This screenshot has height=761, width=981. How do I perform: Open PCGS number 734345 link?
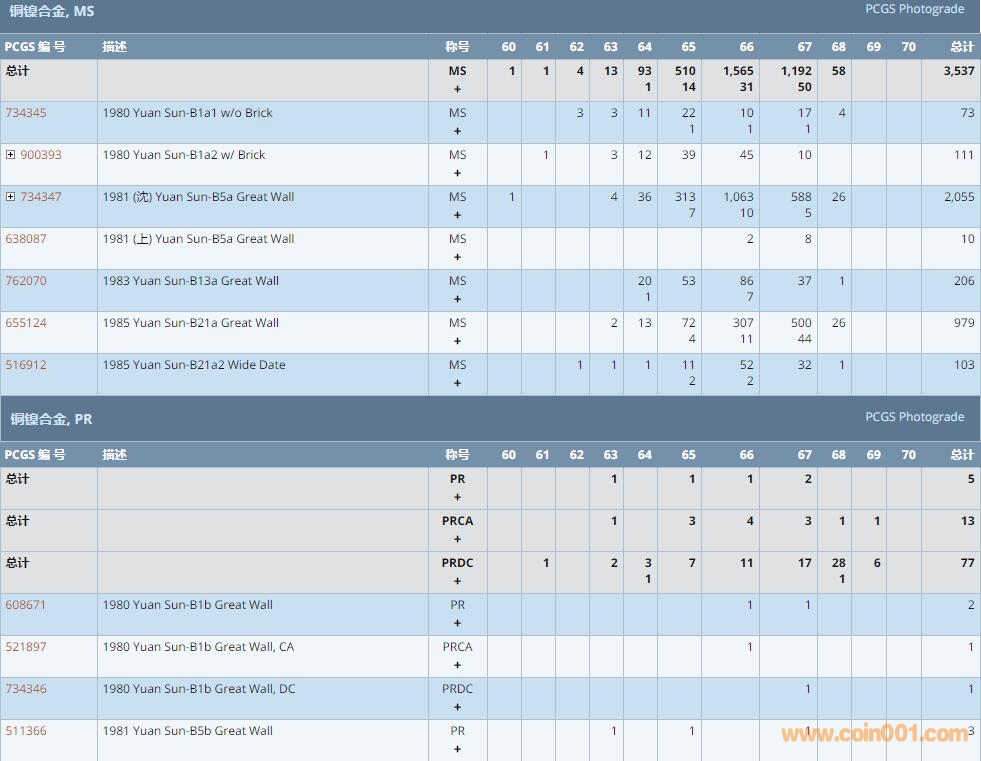(26, 113)
